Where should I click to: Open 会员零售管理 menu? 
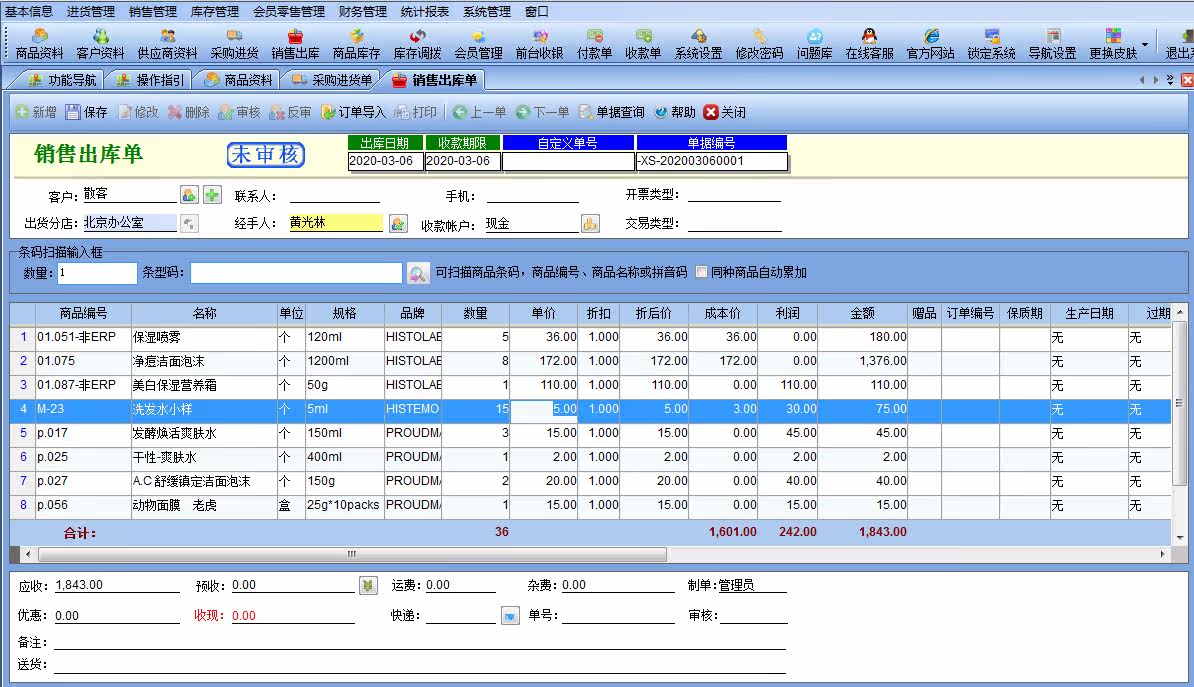[289, 11]
